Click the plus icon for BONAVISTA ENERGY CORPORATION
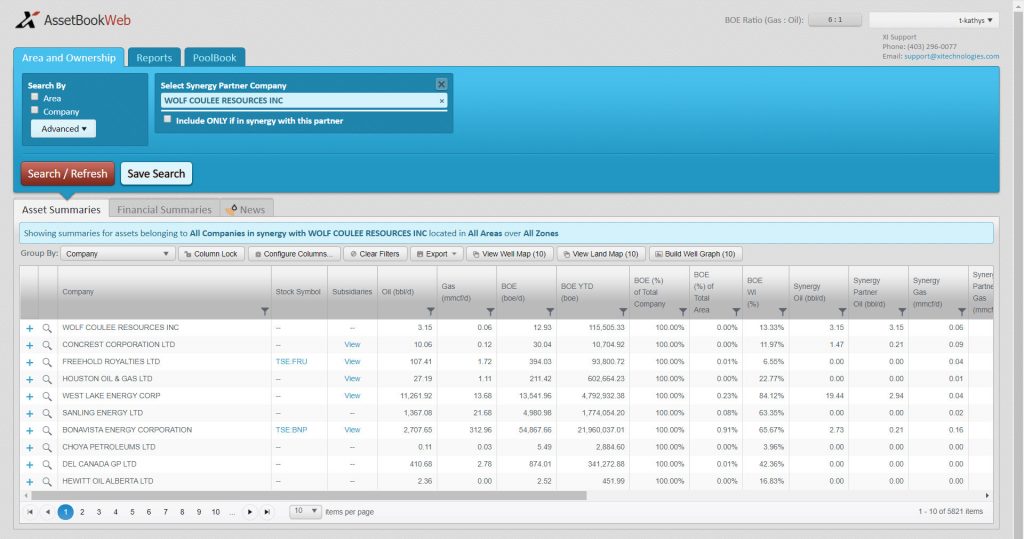The image size is (1024, 539). point(29,431)
